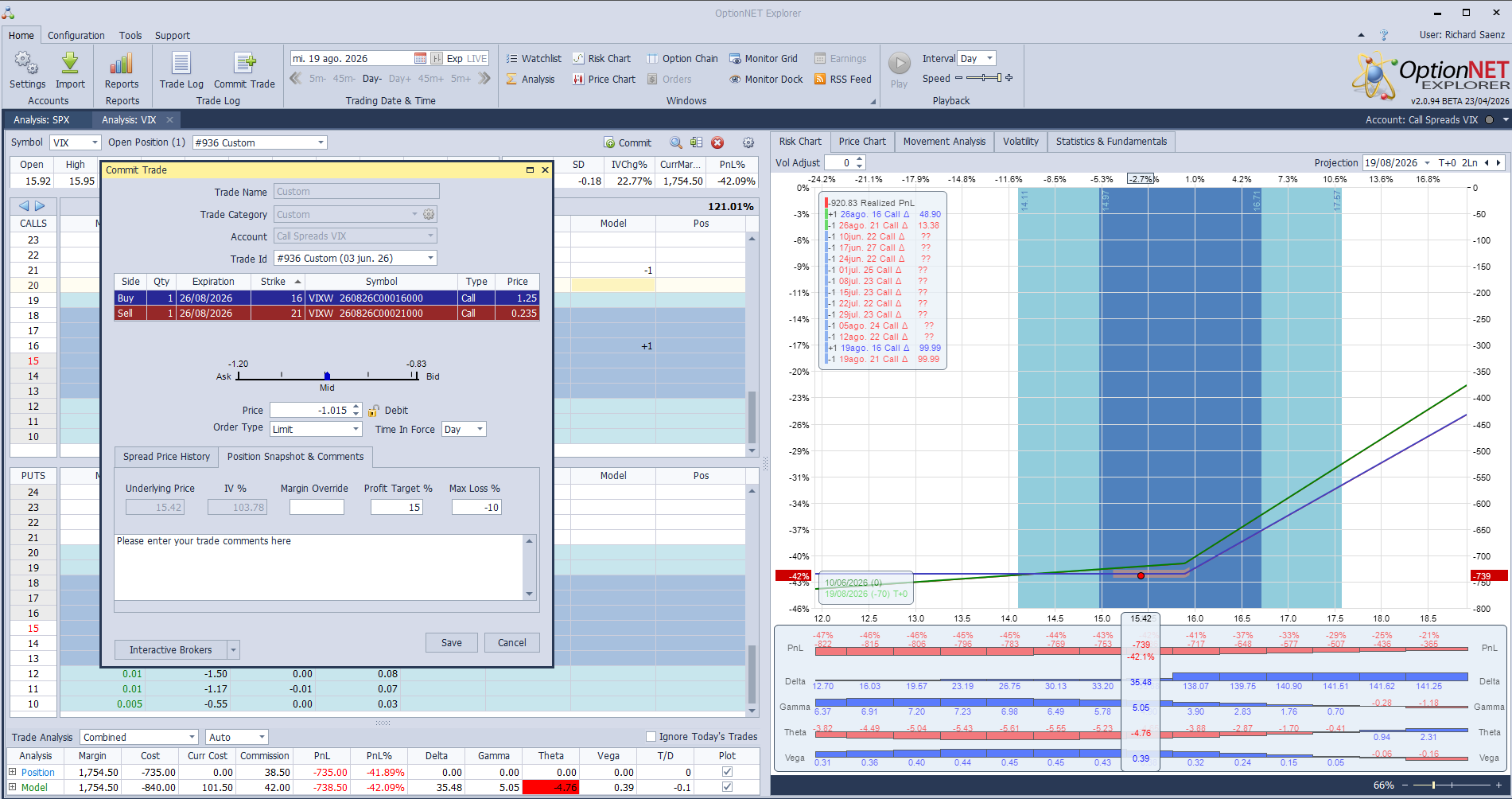Open Statistics & Fundamentals tab
The image size is (1512, 799).
[x=1111, y=142]
